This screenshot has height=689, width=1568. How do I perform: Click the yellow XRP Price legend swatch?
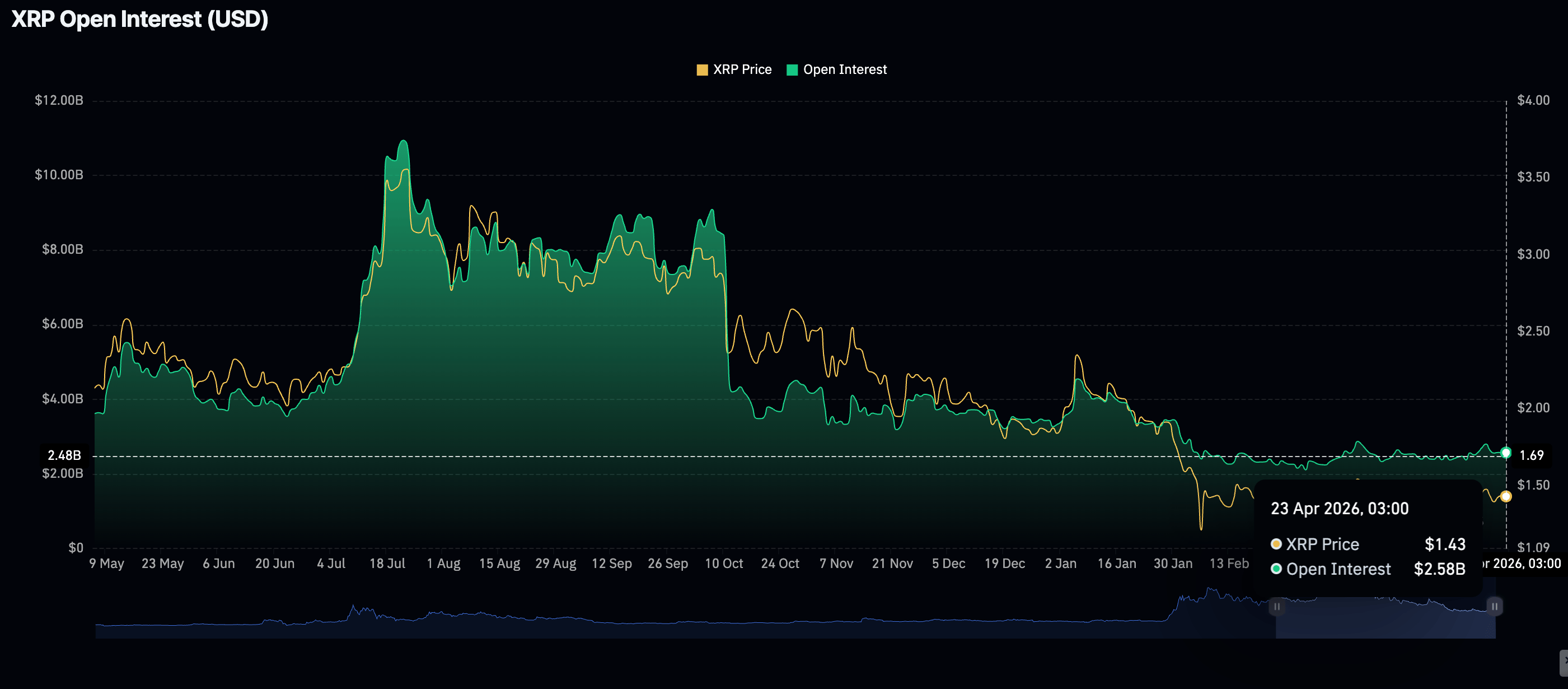702,70
